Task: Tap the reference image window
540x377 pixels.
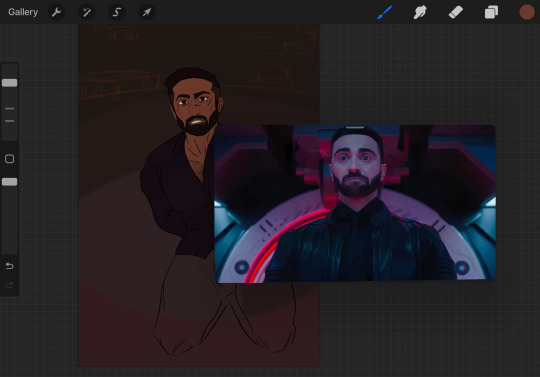Action: tap(355, 204)
